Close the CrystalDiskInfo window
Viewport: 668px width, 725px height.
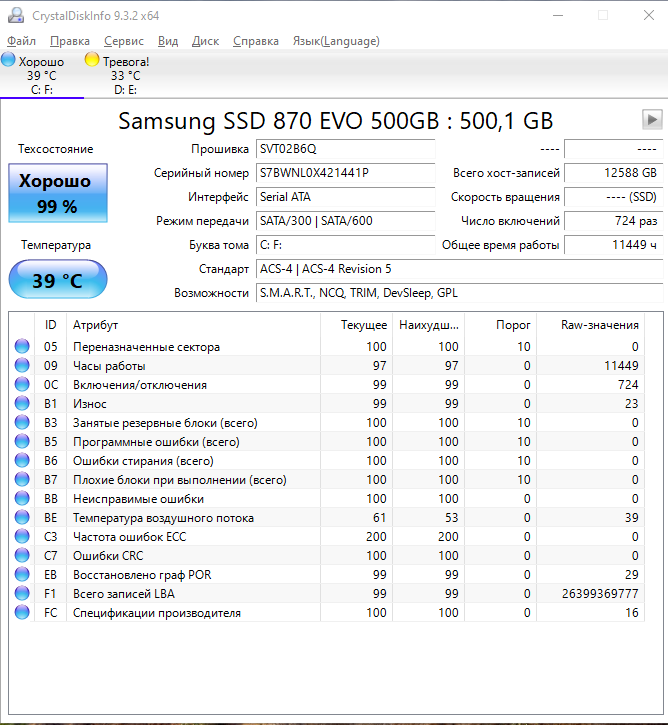click(x=649, y=15)
